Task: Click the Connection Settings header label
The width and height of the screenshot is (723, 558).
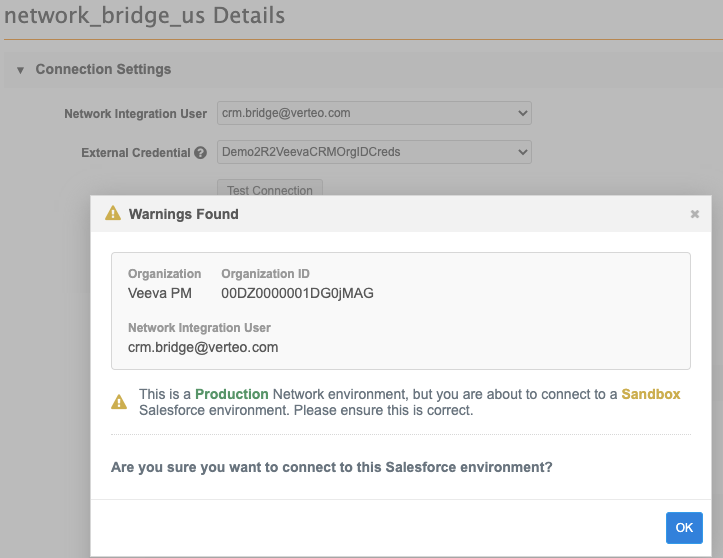Action: pos(103,69)
